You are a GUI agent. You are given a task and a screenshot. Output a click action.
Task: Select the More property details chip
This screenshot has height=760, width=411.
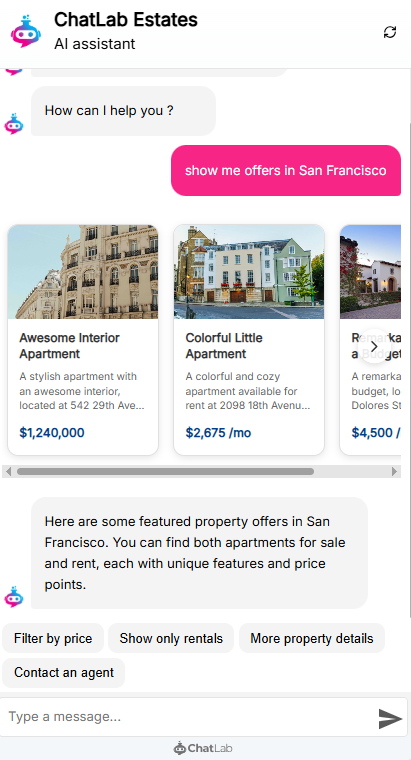coord(312,638)
